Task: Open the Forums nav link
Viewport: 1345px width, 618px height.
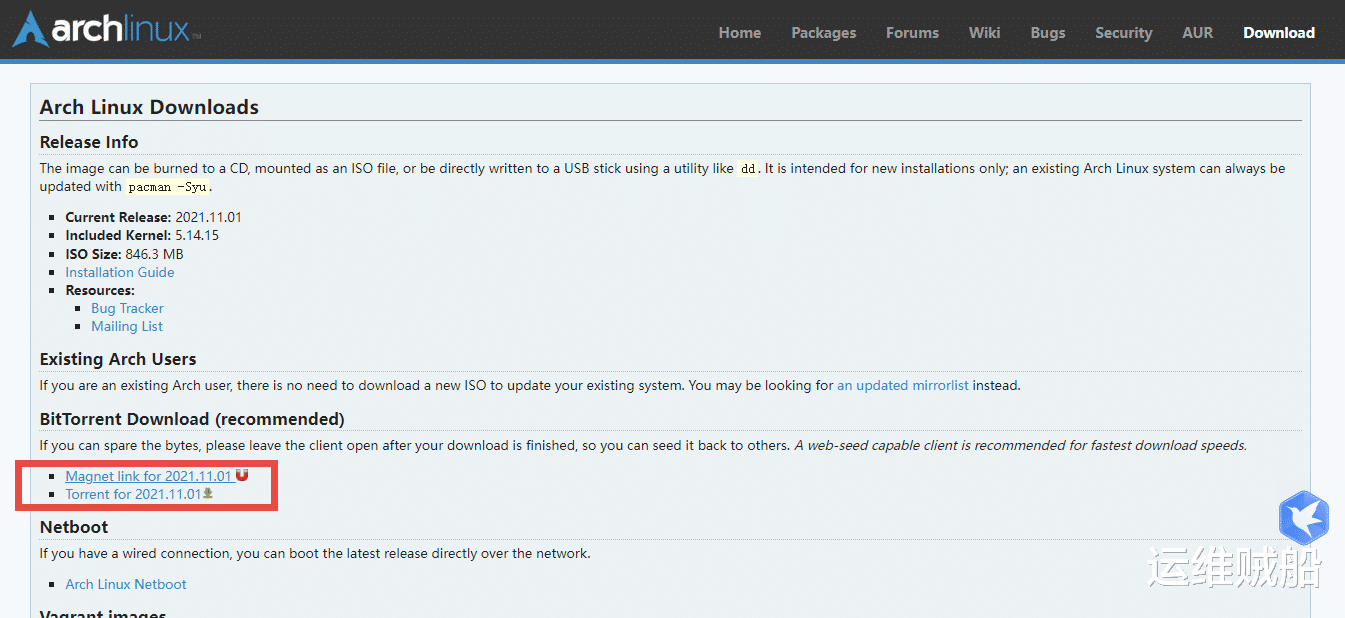Action: tap(912, 33)
